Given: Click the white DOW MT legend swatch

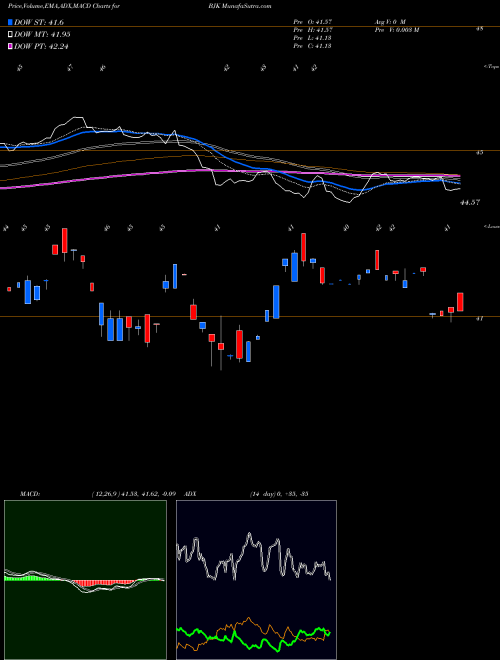Looking at the screenshot, I should pos(10,35).
